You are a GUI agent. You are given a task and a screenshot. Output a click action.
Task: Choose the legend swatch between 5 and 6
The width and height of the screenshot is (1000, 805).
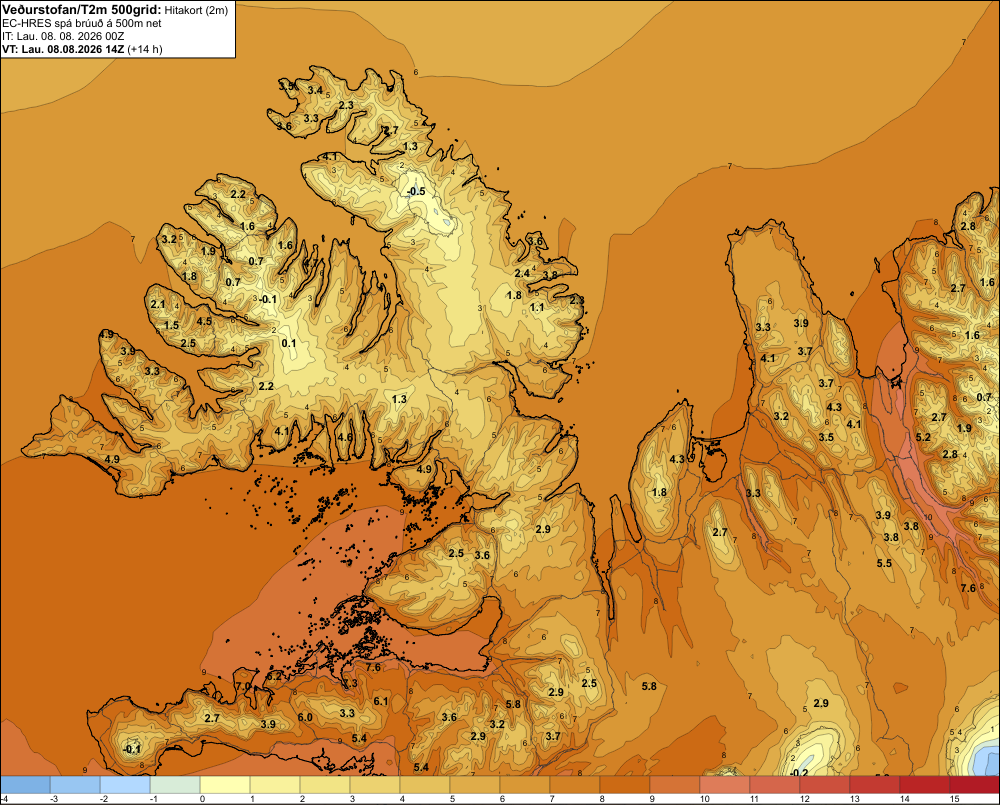tap(475, 784)
